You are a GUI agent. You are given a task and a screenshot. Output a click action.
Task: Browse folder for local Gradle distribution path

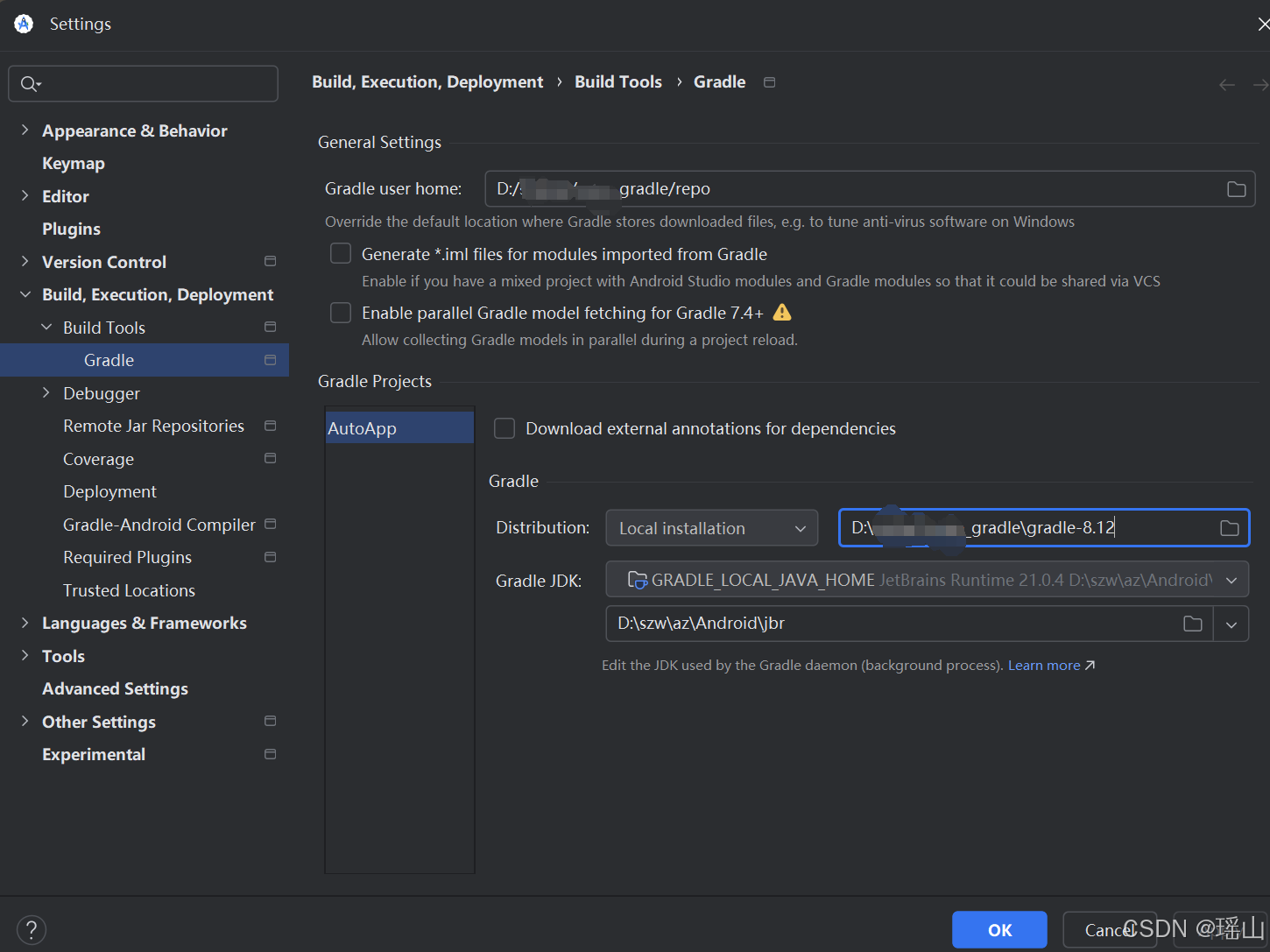(x=1229, y=528)
